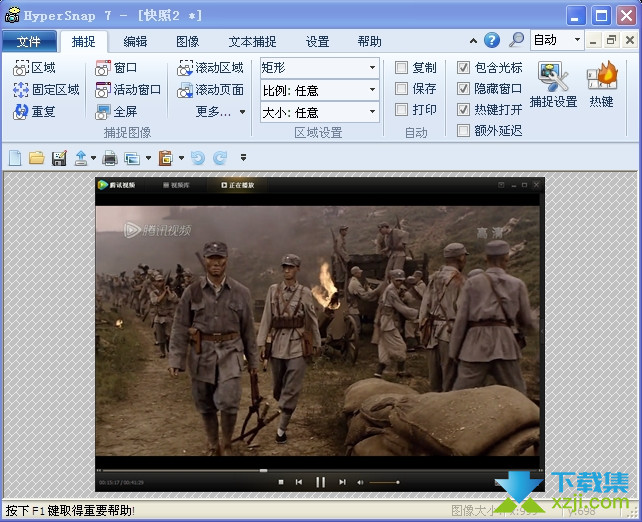The width and height of the screenshot is (642, 522).
Task: Pause the video in captured image
Action: pos(321,482)
